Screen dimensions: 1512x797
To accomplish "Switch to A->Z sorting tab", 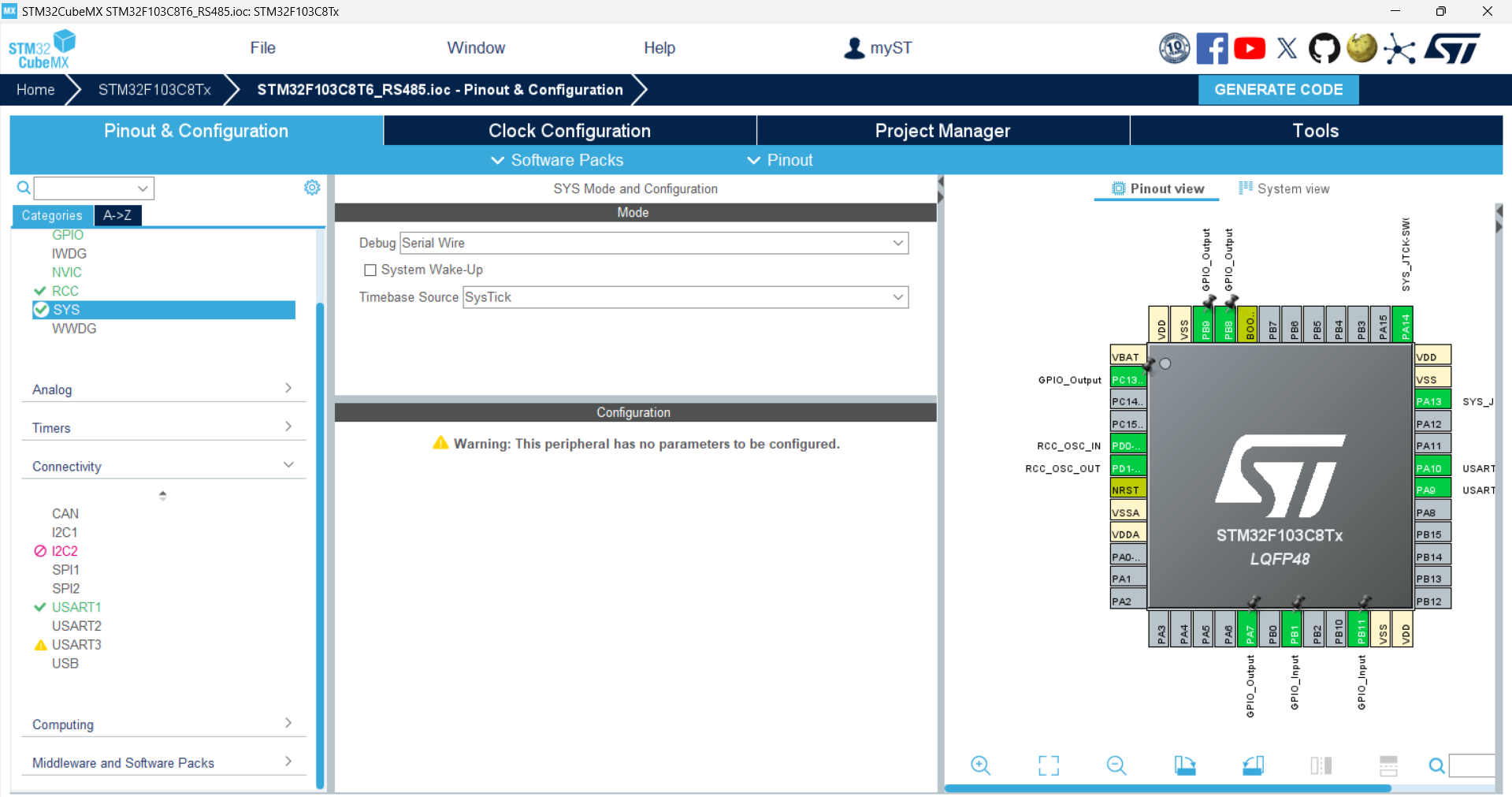I will [x=117, y=215].
